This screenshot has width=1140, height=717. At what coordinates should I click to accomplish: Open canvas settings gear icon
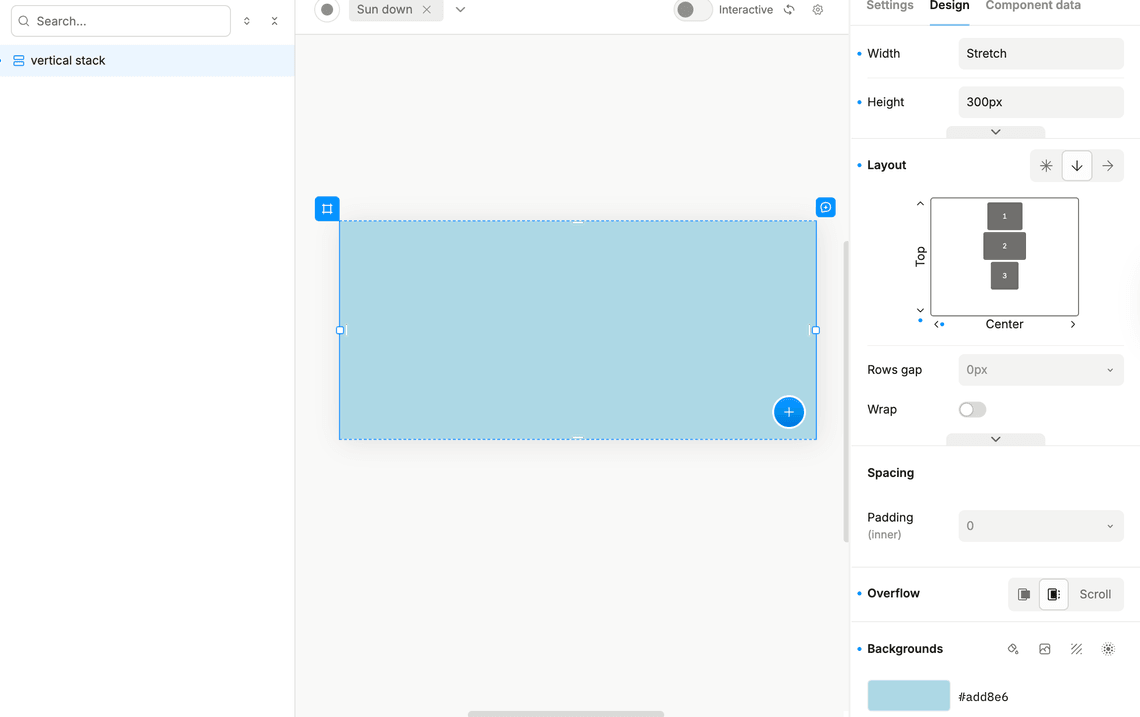coord(817,10)
